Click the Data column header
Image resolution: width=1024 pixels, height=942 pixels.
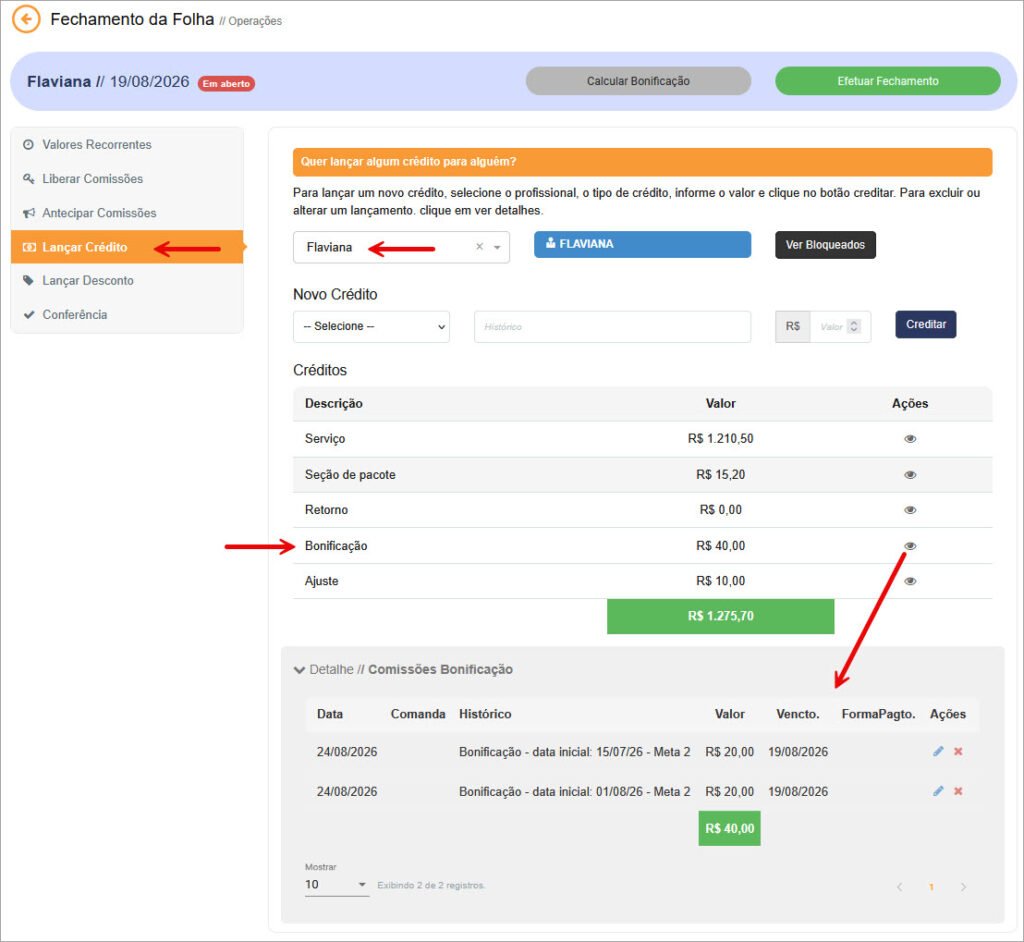pyautogui.click(x=330, y=714)
